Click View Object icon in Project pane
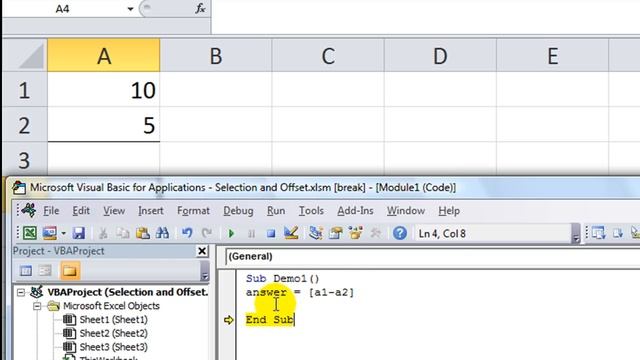This screenshot has height=360, width=640. point(45,271)
